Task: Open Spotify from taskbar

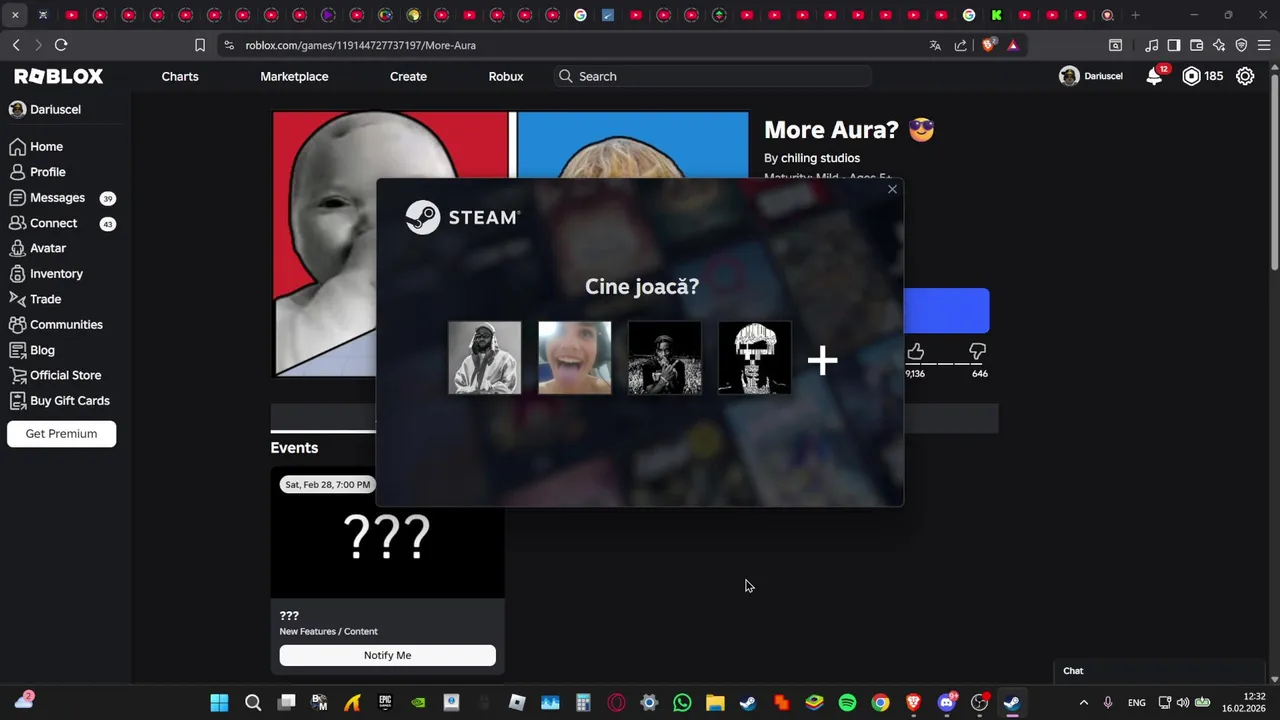Action: pyautogui.click(x=847, y=703)
